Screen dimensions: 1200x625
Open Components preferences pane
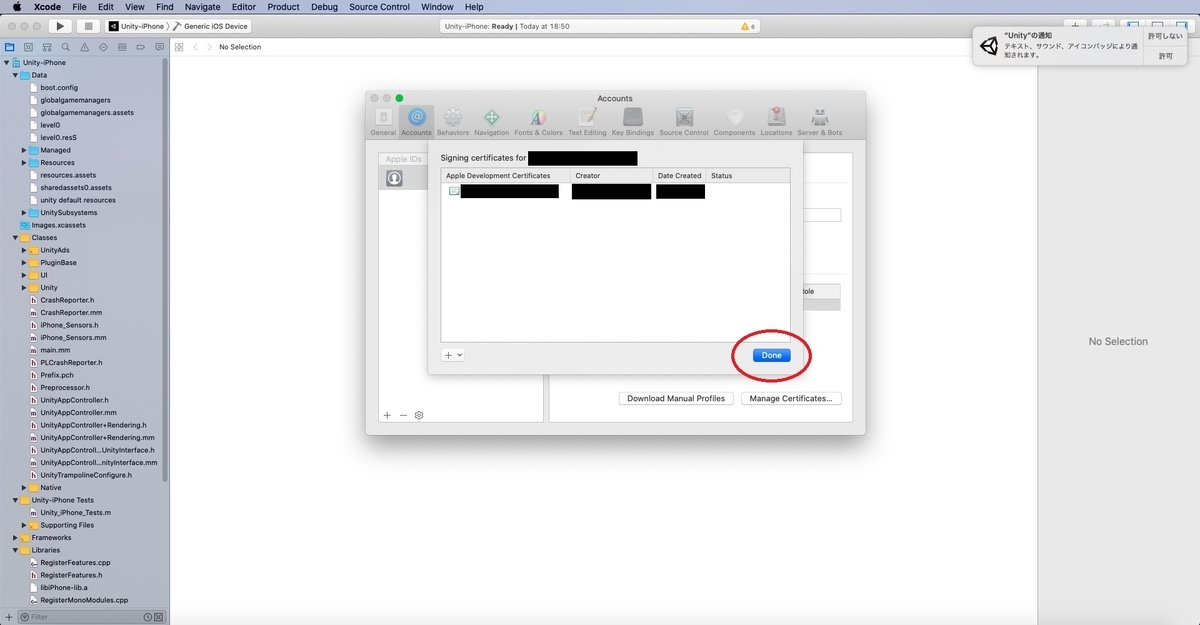pyautogui.click(x=734, y=121)
